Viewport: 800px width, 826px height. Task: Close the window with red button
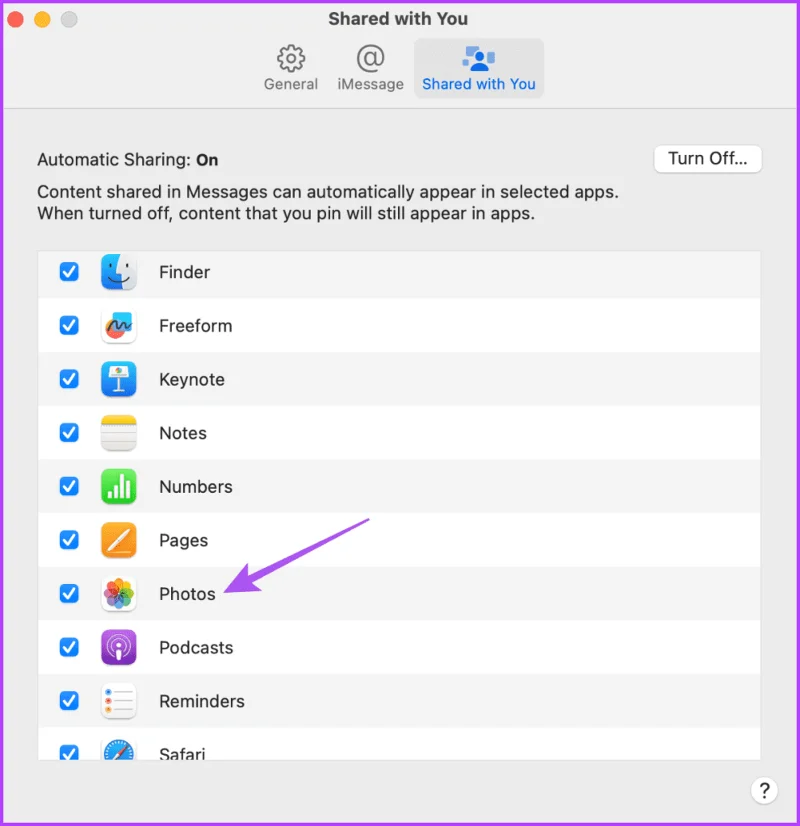[15, 19]
